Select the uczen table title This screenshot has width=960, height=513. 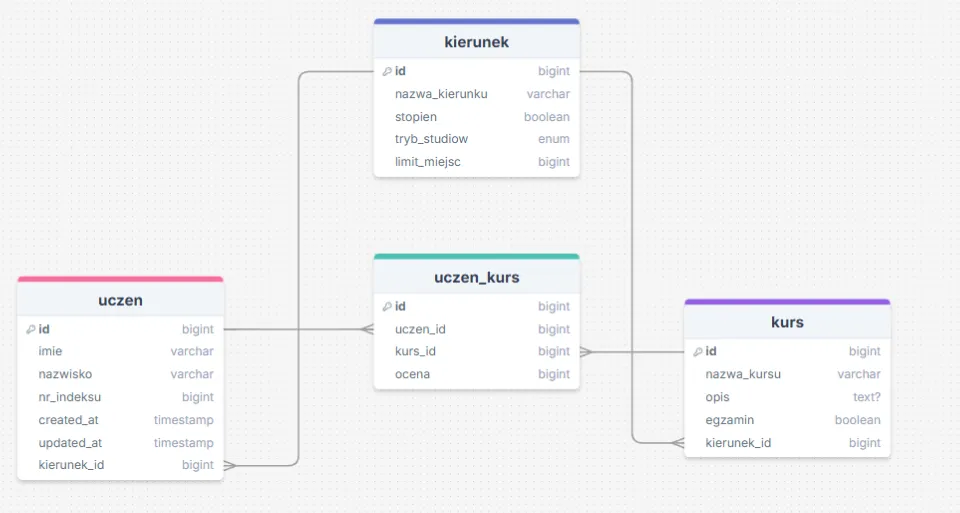120,300
